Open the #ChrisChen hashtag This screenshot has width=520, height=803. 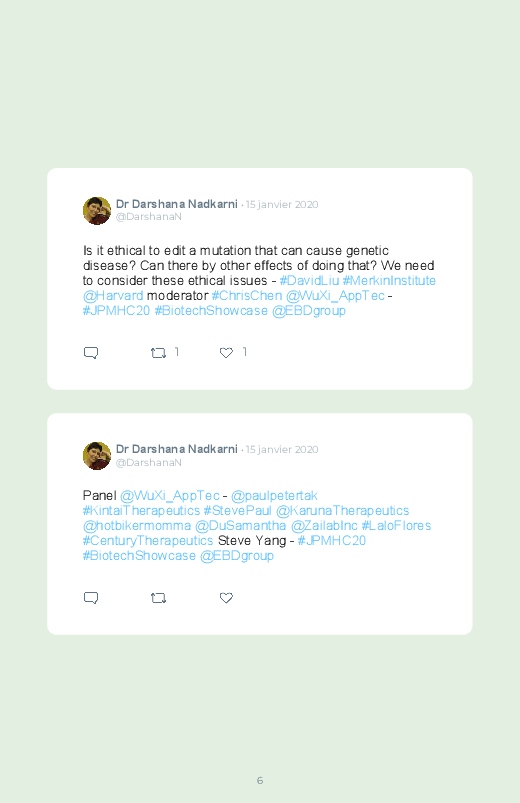(x=246, y=295)
